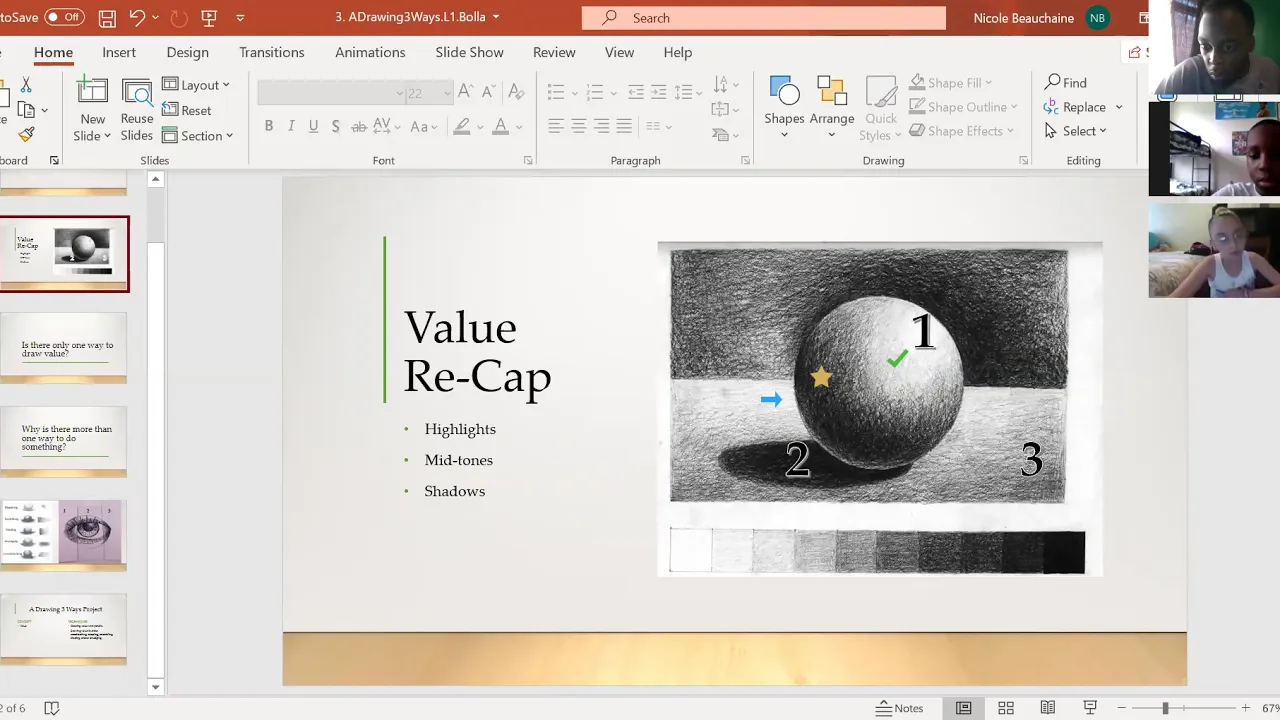The width and height of the screenshot is (1280, 720).
Task: Click the Undo arrow icon
Action: point(137,17)
